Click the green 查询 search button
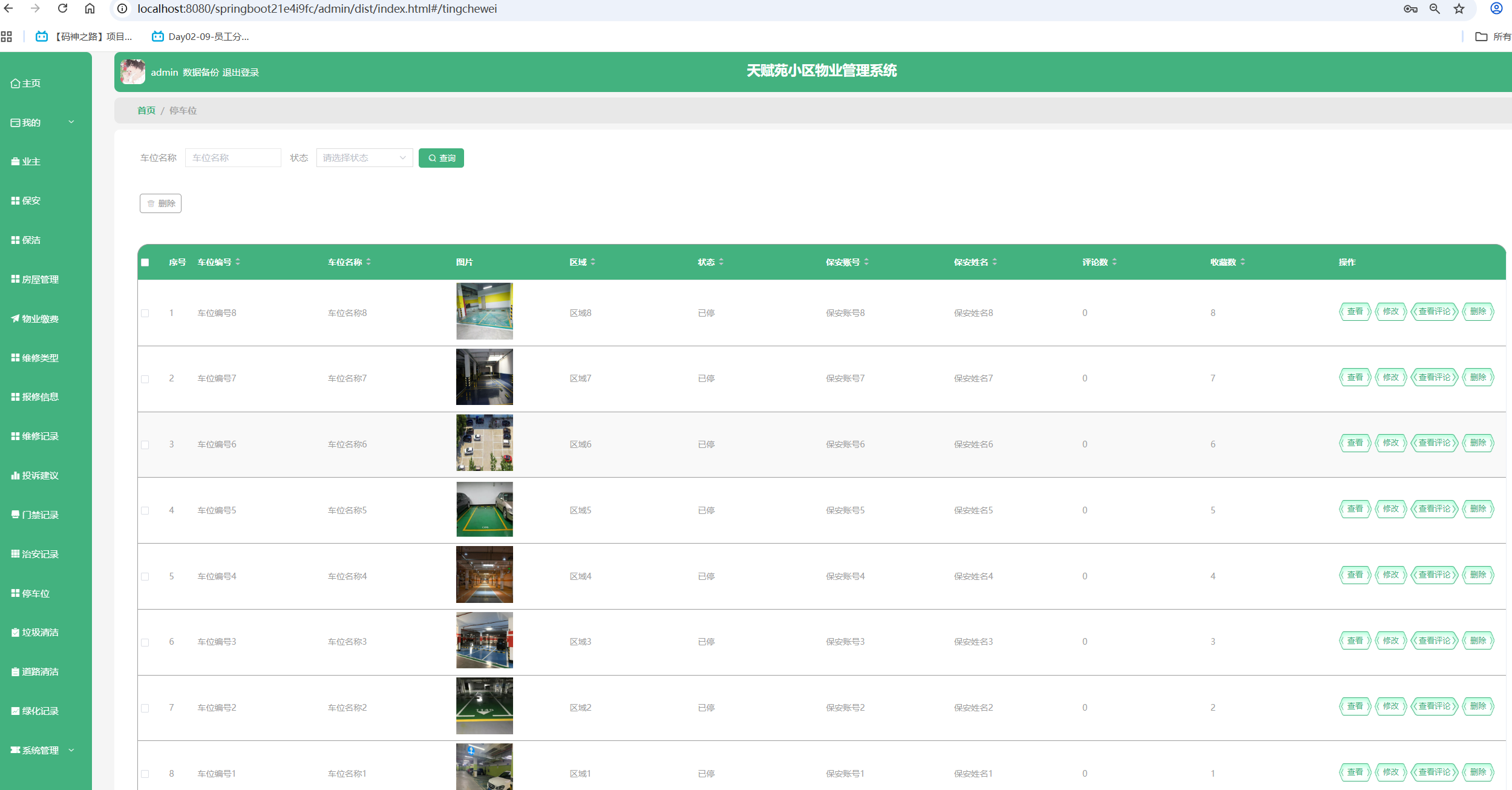1512x790 pixels. (x=441, y=158)
